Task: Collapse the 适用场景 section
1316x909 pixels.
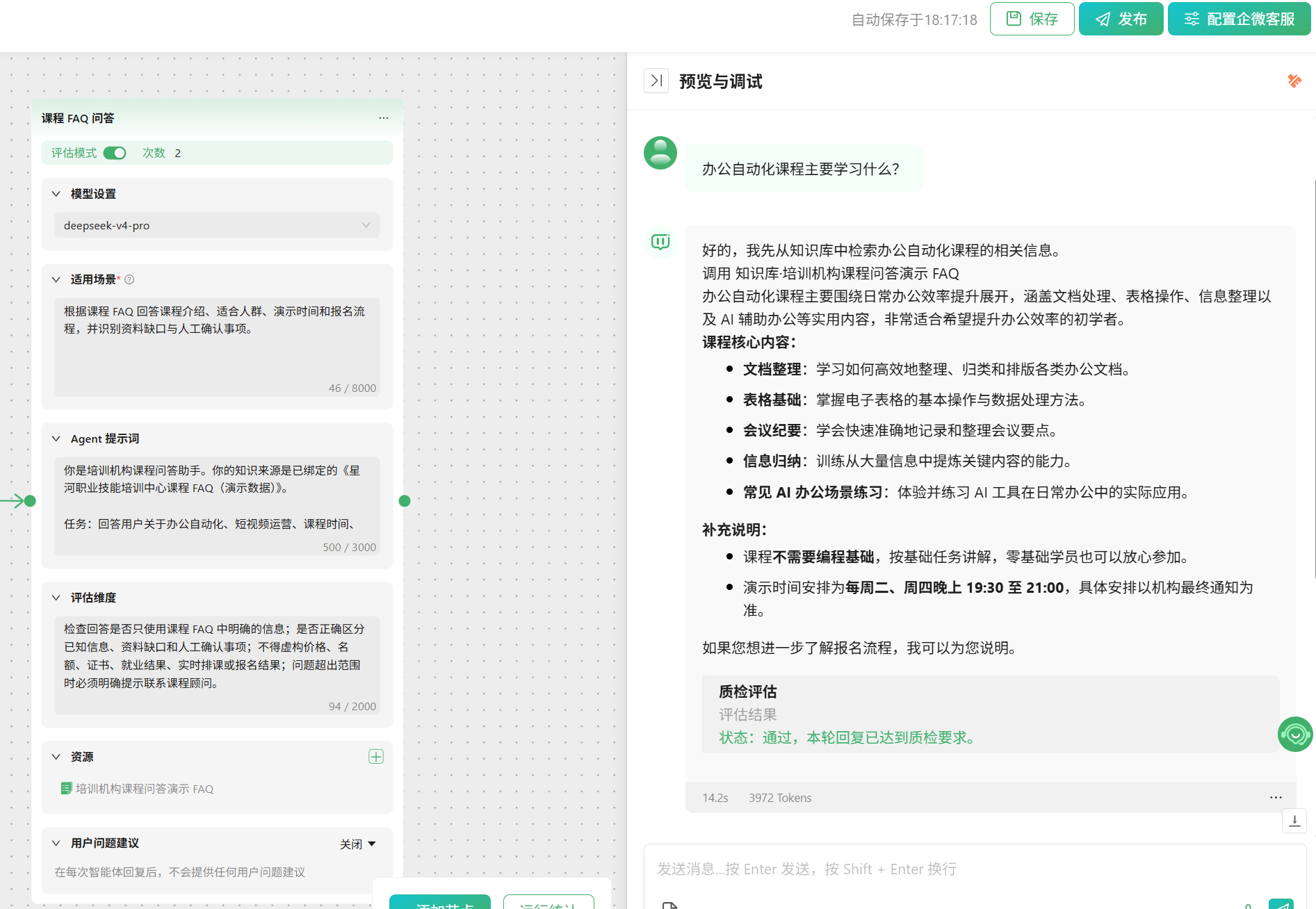Action: pos(56,279)
